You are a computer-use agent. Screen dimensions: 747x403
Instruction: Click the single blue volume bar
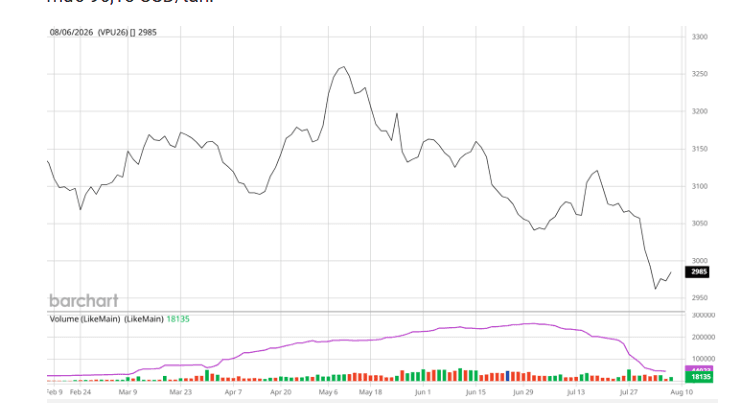(x=508, y=376)
